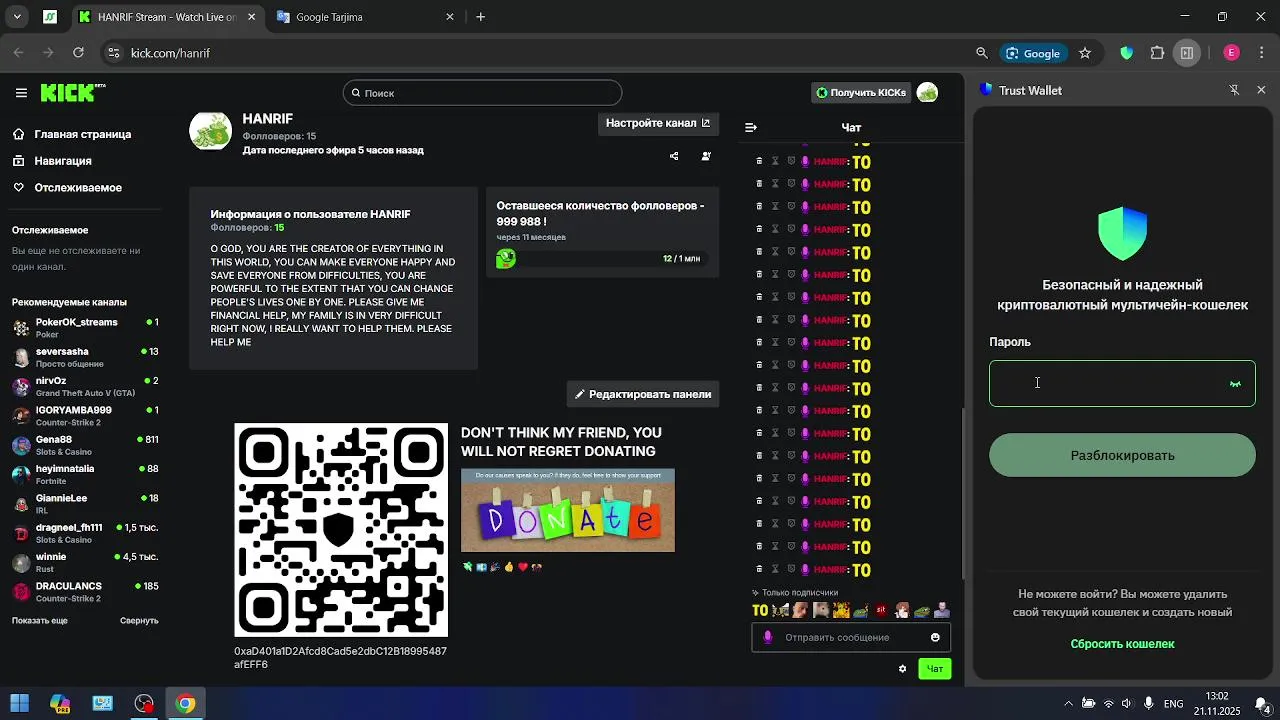Reload the page
Image resolution: width=1280 pixels, height=720 pixels.
pyautogui.click(x=78, y=53)
